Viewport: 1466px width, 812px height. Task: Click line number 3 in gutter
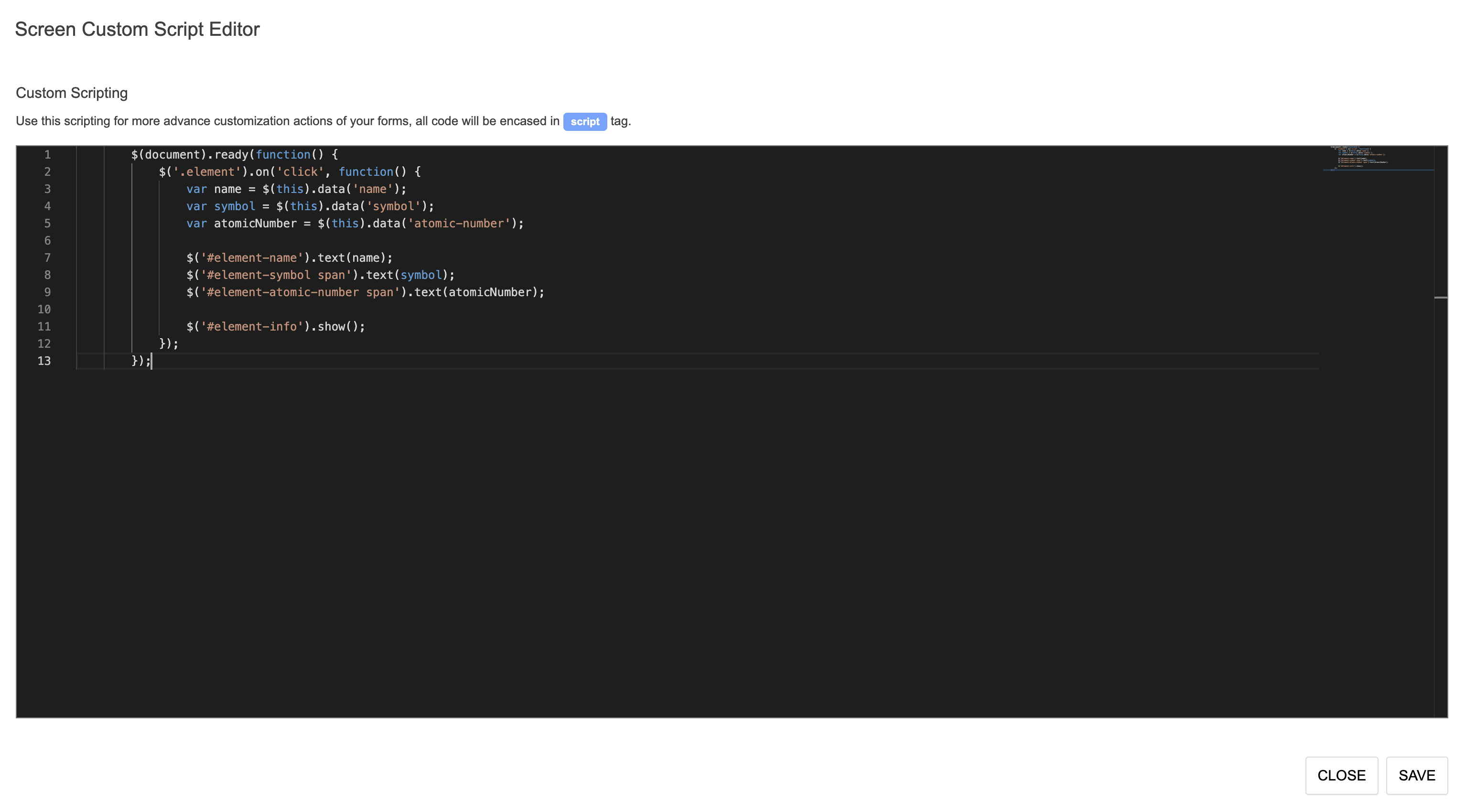(x=47, y=189)
